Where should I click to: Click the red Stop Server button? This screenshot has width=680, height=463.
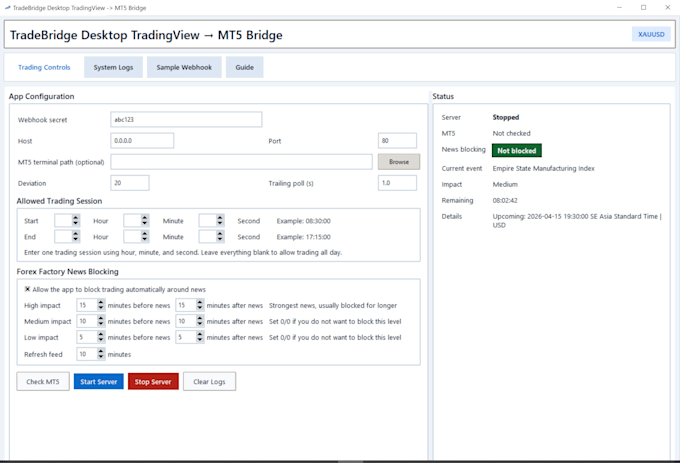point(153,381)
